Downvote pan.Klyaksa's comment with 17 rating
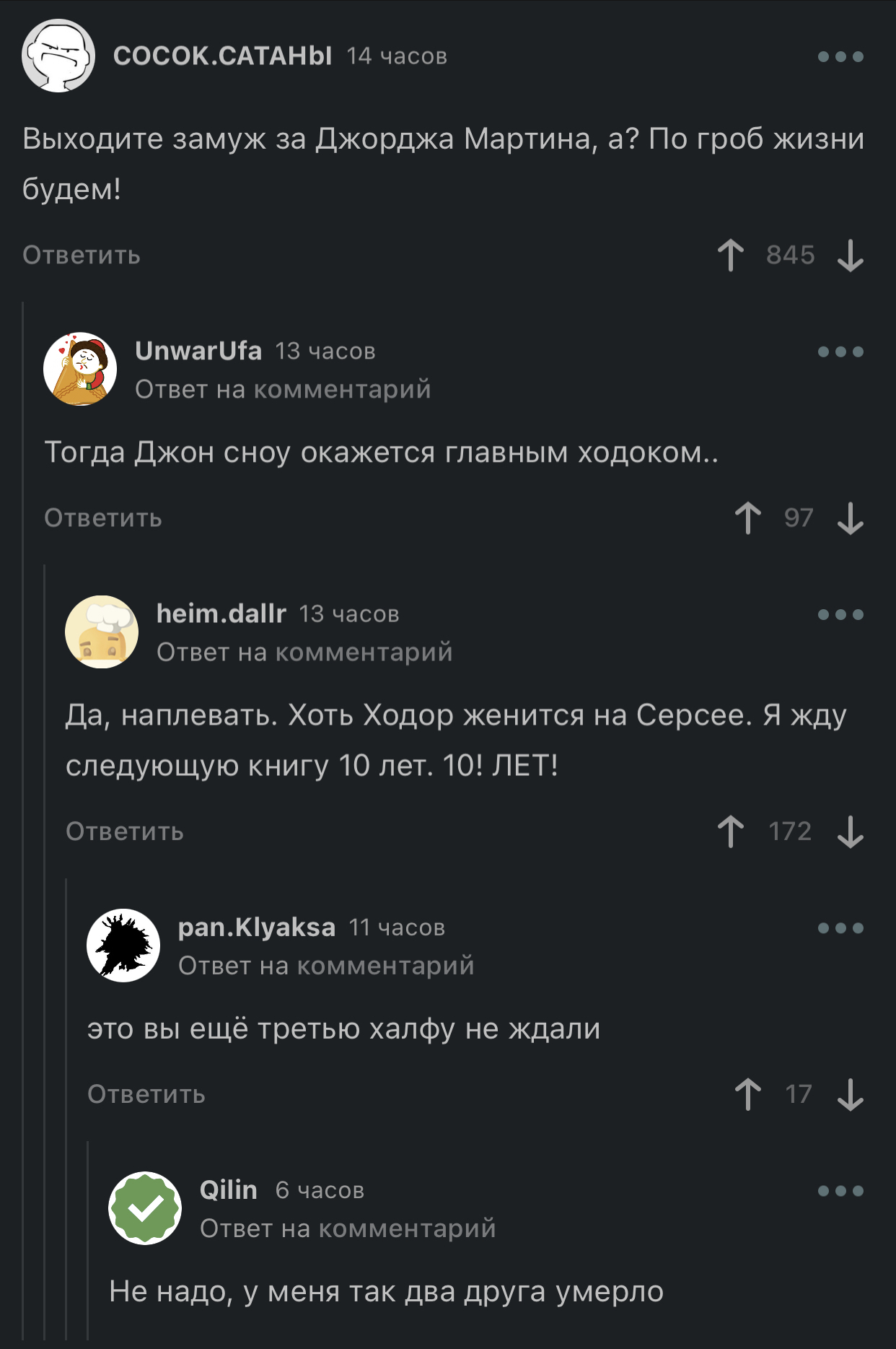The width and height of the screenshot is (896, 1349). (851, 1093)
